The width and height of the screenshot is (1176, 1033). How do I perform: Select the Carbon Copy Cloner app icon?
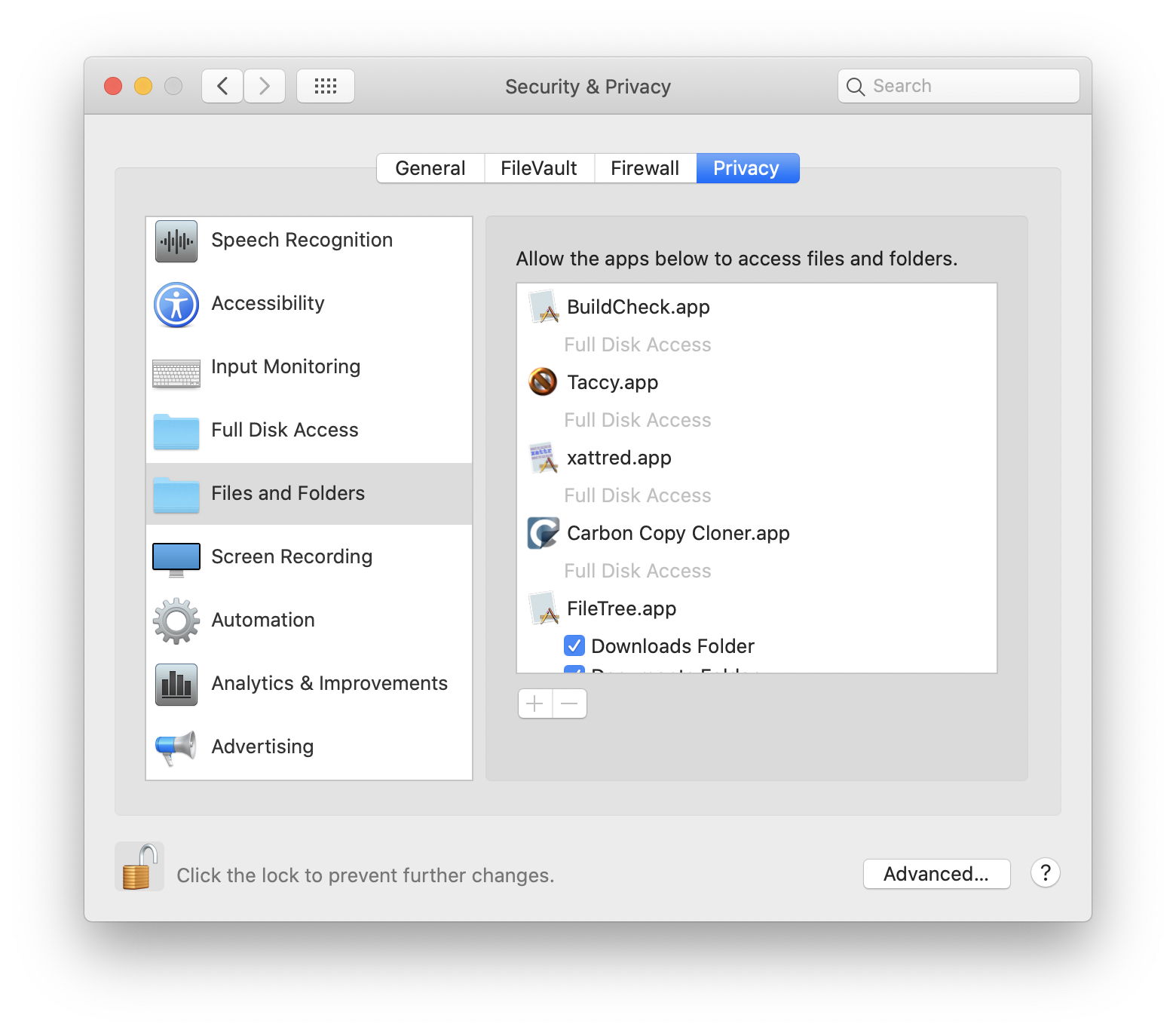coord(543,533)
